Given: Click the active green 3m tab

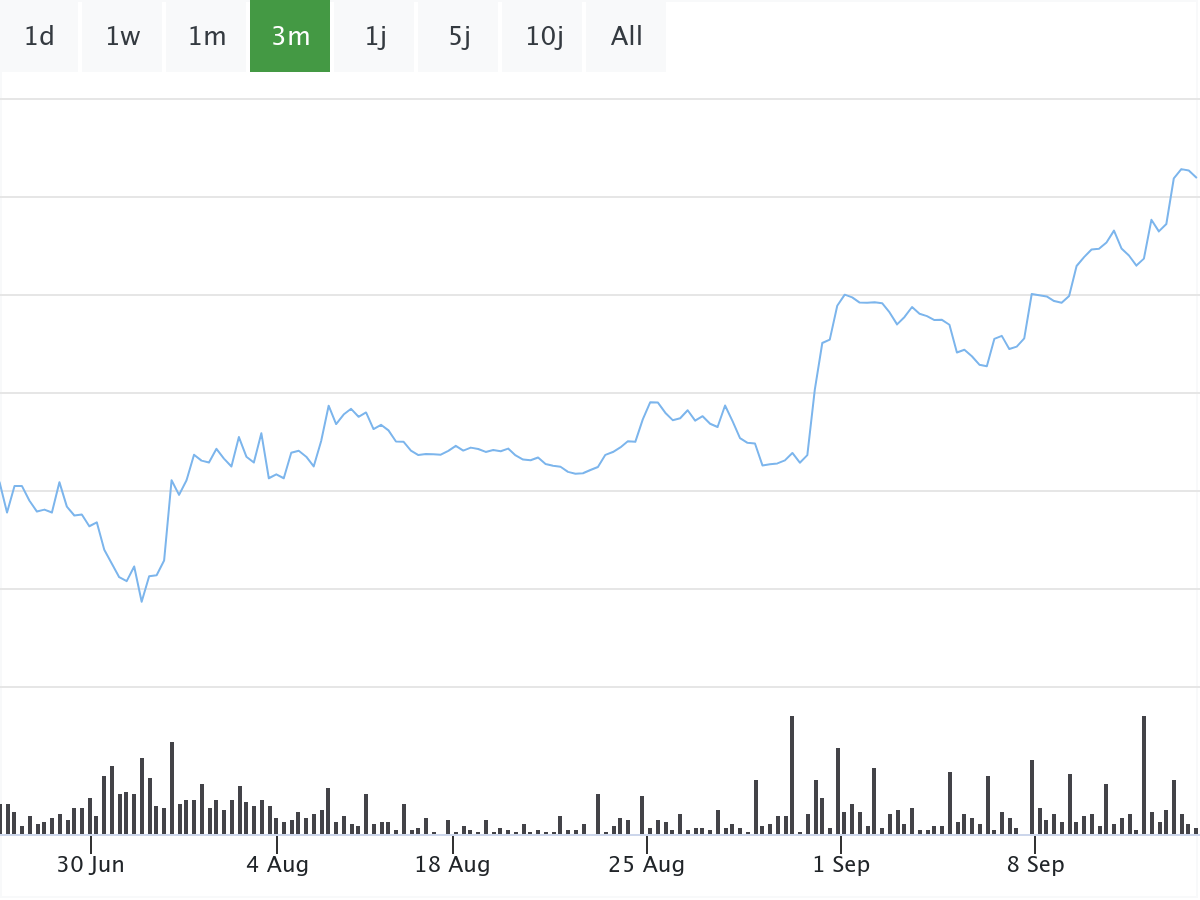Looking at the screenshot, I should point(290,37).
